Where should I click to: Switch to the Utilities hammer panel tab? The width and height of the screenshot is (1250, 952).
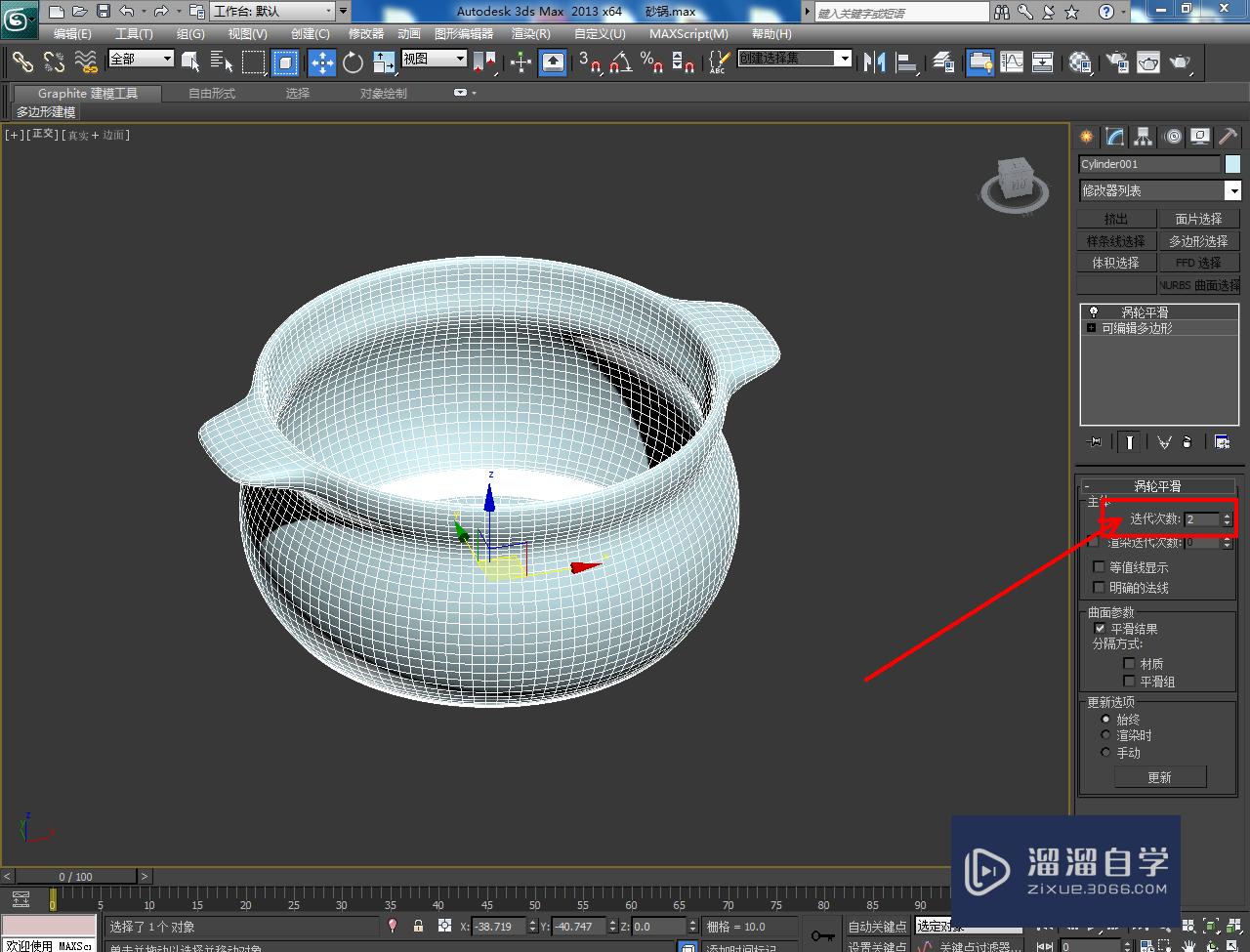coord(1228,137)
